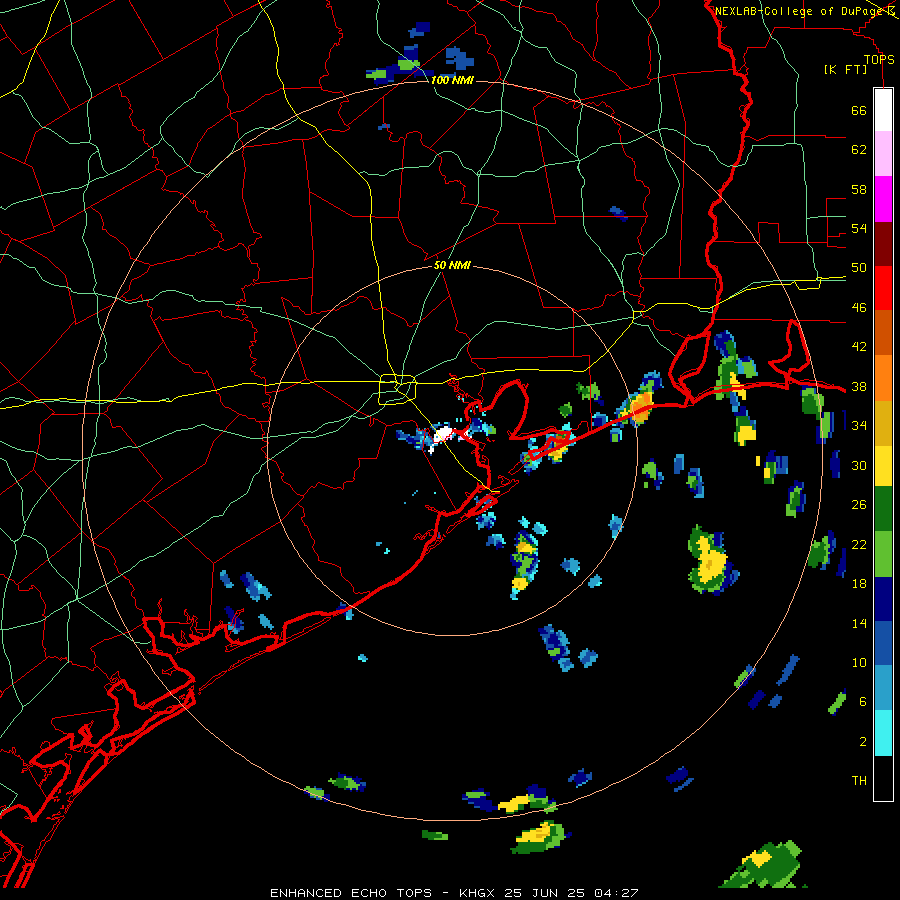
Task: Click the light green 26 kft legend swatch
Action: click(883, 554)
